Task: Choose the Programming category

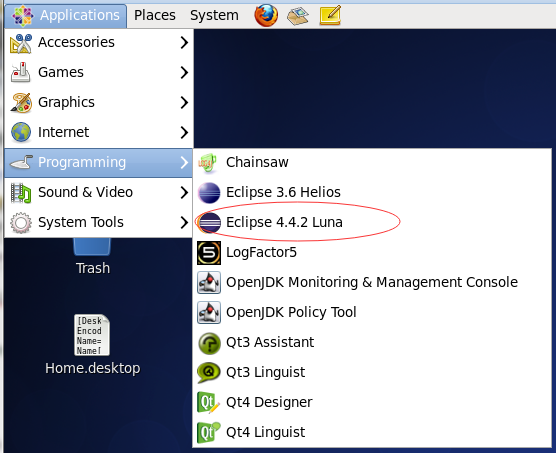Action: click(99, 163)
